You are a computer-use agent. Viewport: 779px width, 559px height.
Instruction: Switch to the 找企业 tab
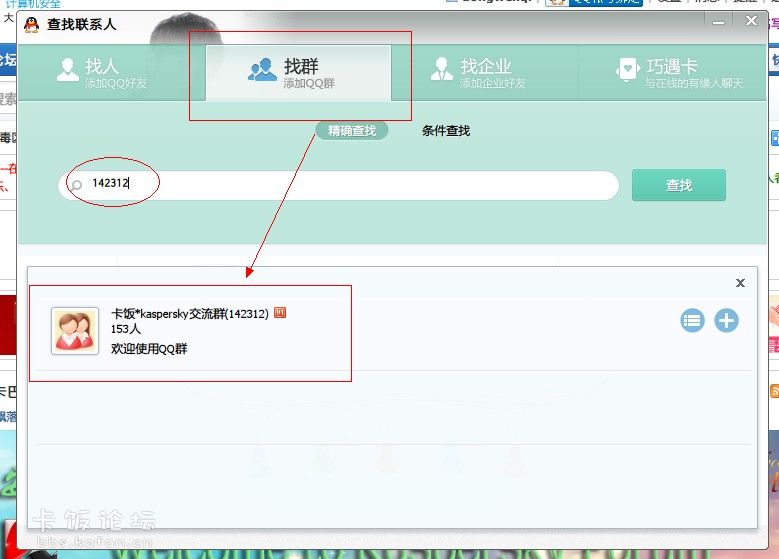485,73
